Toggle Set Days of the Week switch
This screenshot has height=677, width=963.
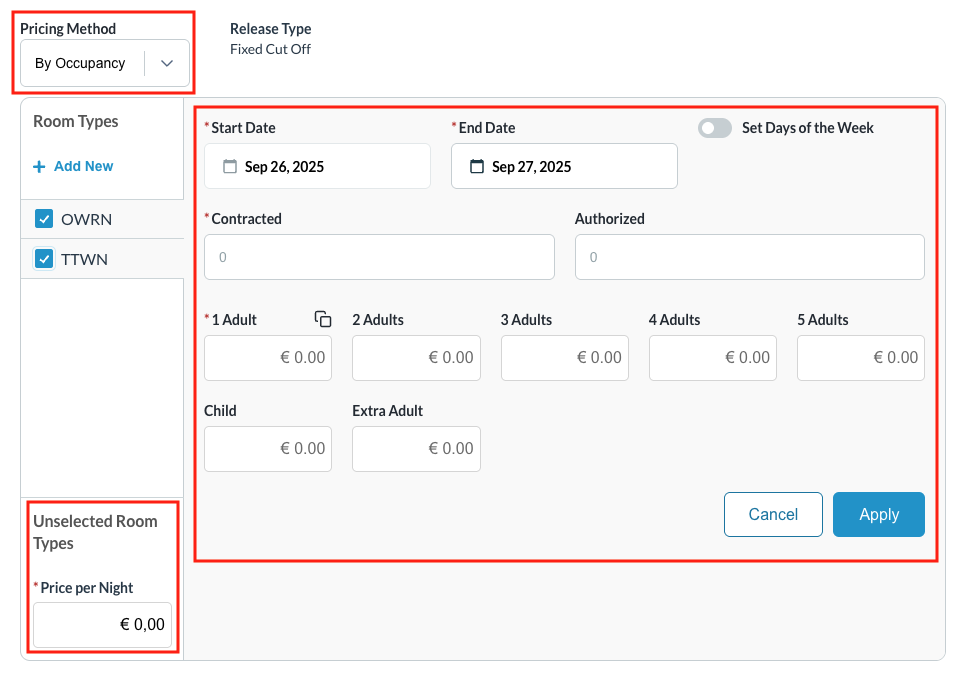point(714,128)
